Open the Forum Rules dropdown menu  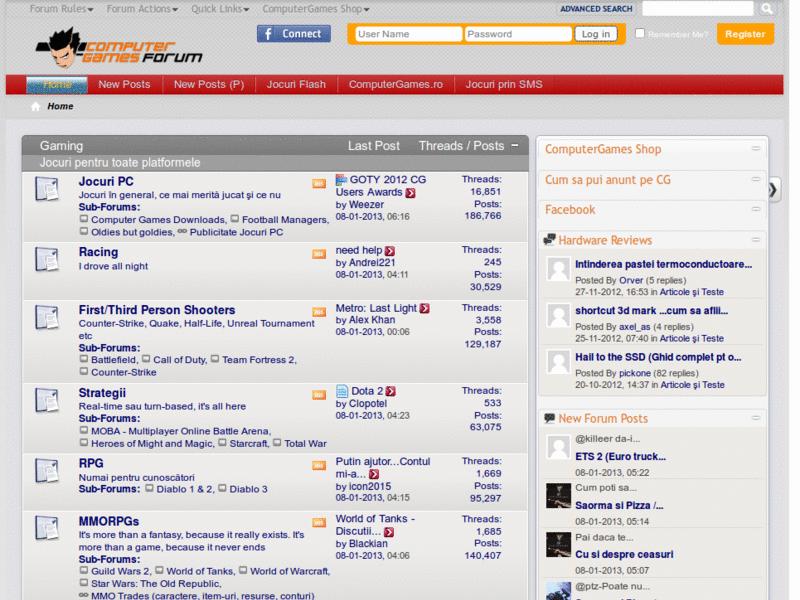(61, 9)
